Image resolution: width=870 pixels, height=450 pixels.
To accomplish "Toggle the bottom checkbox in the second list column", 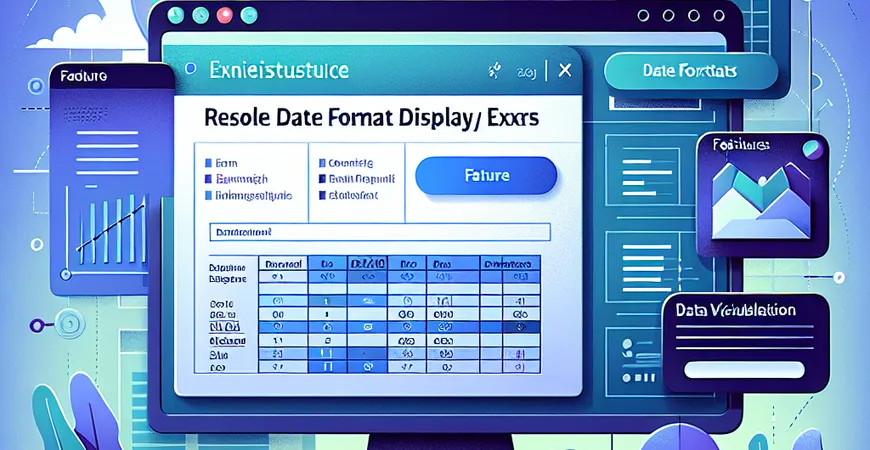I will point(322,195).
